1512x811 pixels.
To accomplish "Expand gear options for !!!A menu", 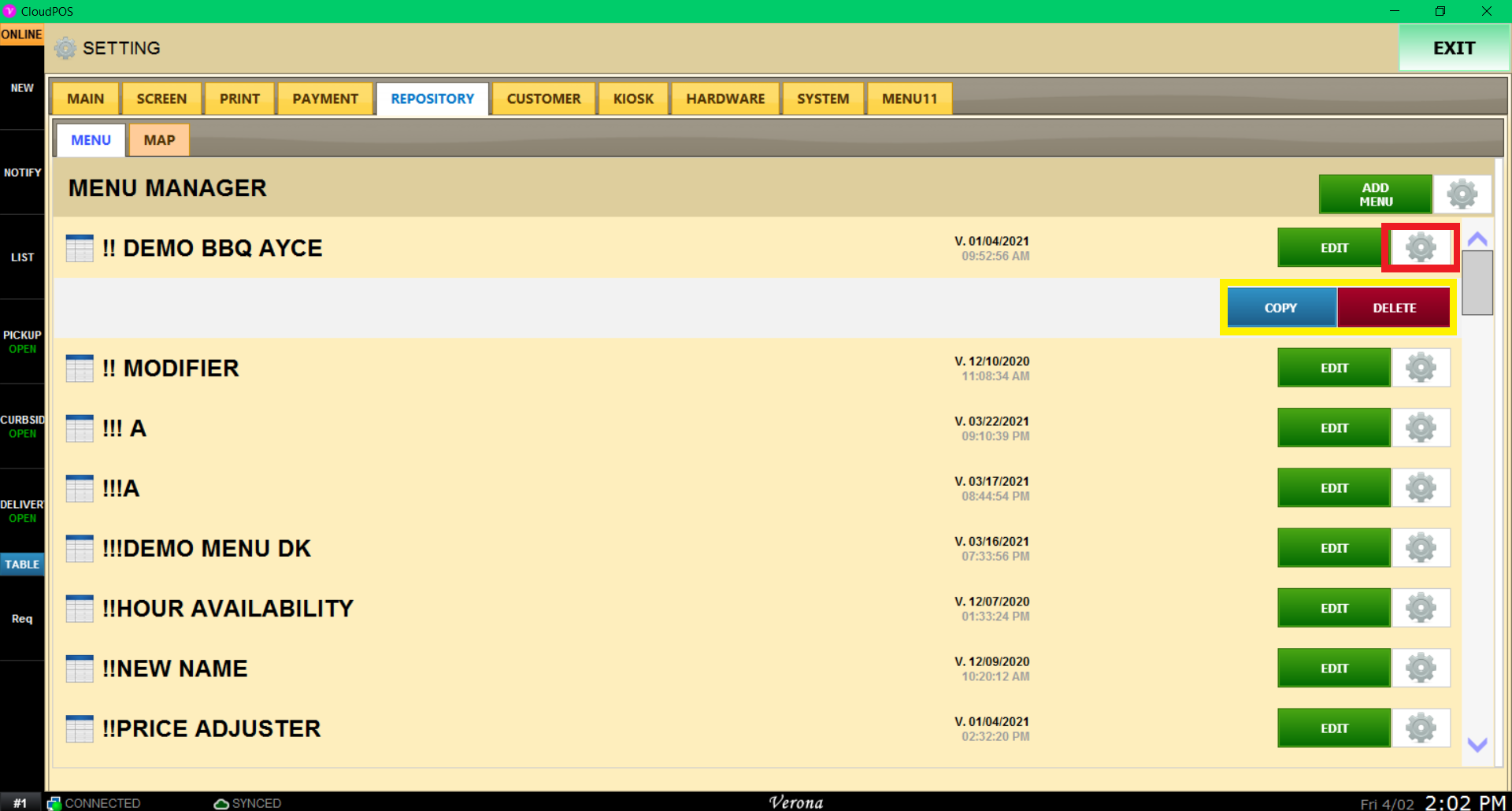I will 1421,488.
